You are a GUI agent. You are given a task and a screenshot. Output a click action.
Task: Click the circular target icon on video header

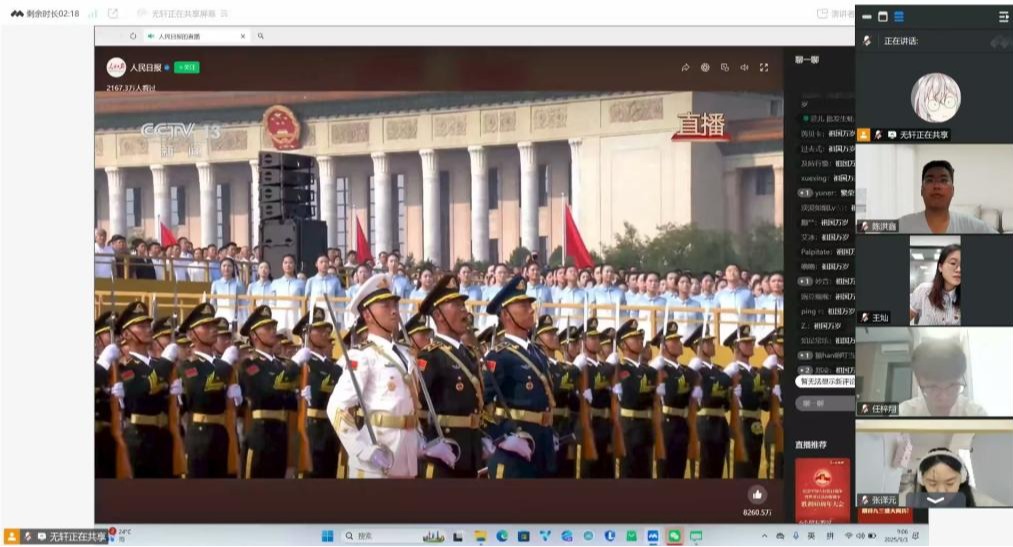[x=705, y=68]
